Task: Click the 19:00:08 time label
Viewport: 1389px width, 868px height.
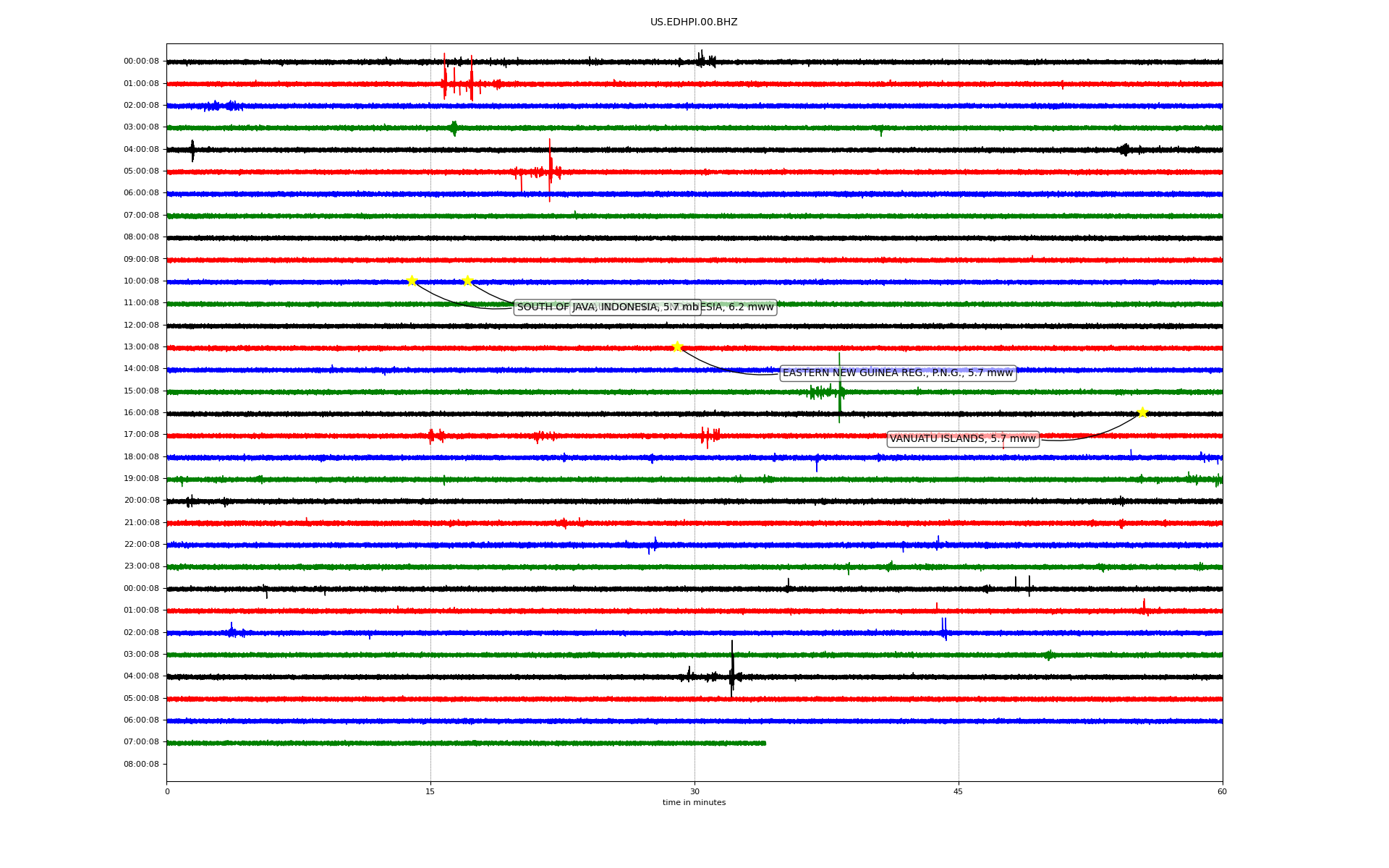Action: pyautogui.click(x=141, y=478)
